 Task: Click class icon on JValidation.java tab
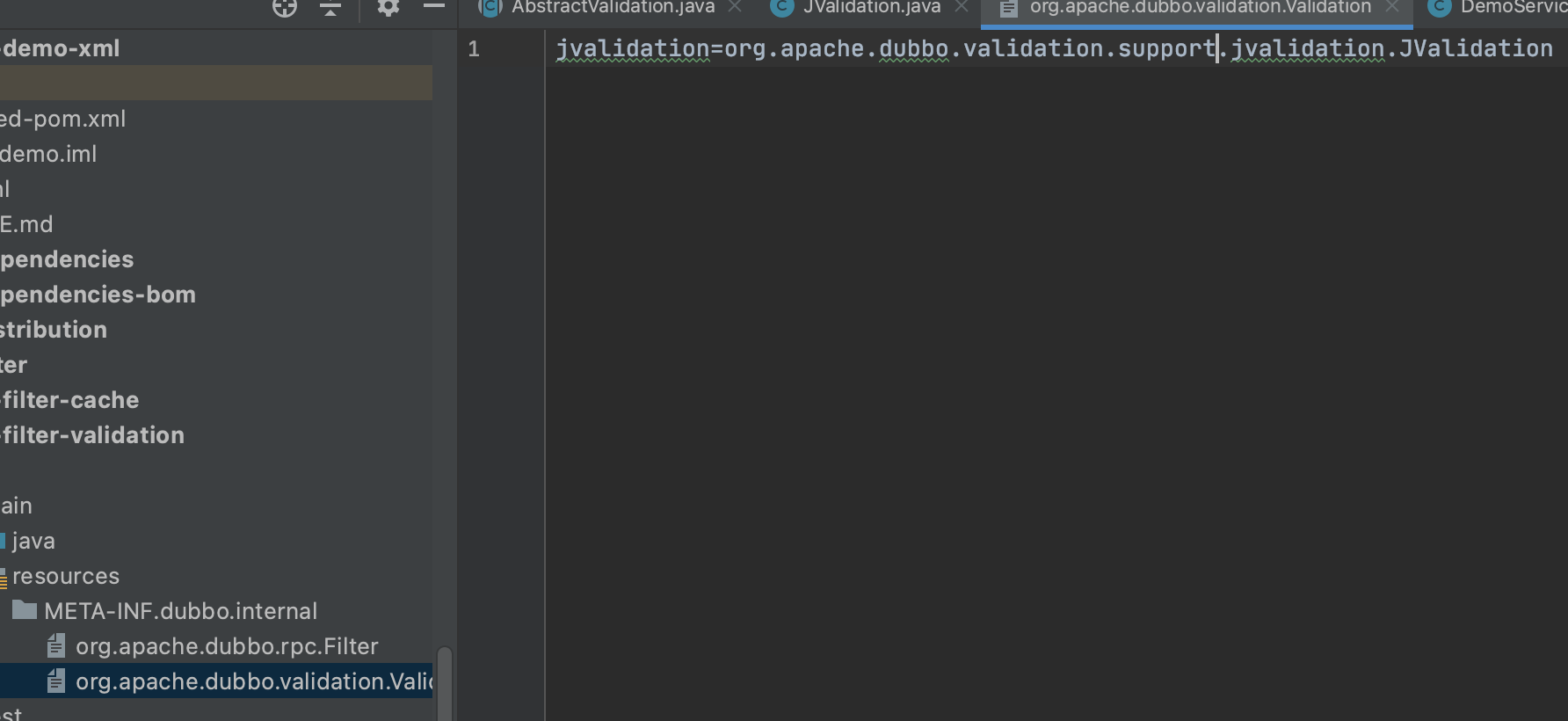point(781,7)
